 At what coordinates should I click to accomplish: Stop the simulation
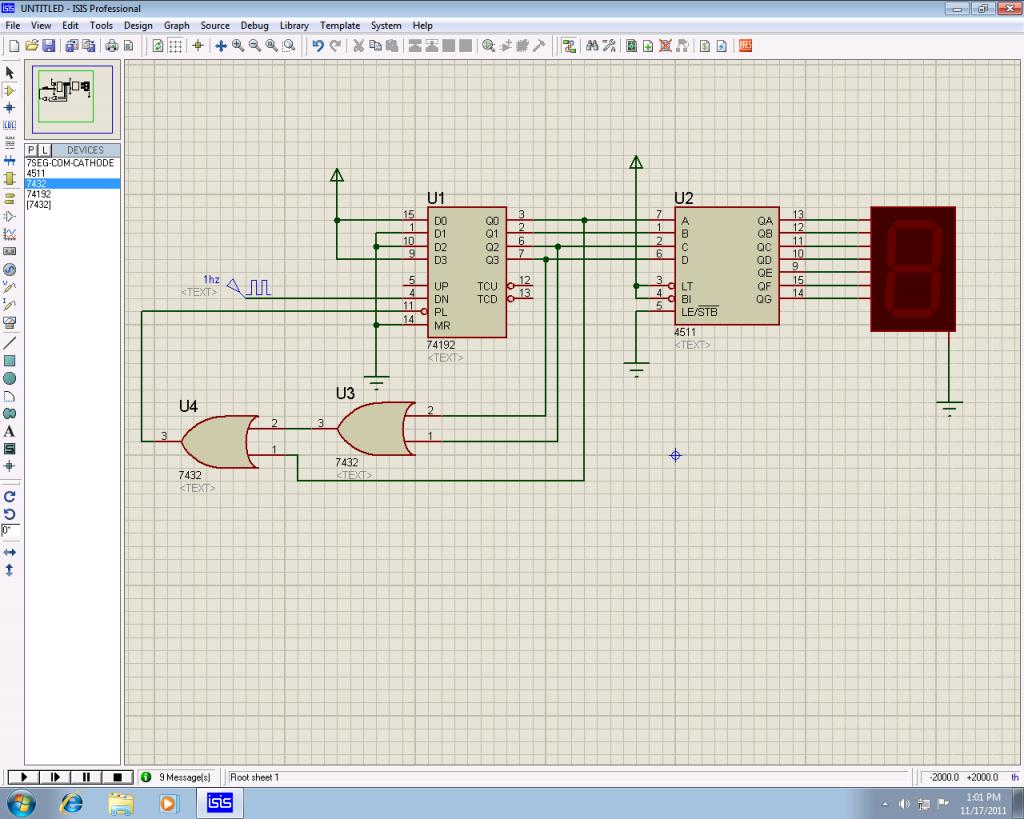coord(117,777)
